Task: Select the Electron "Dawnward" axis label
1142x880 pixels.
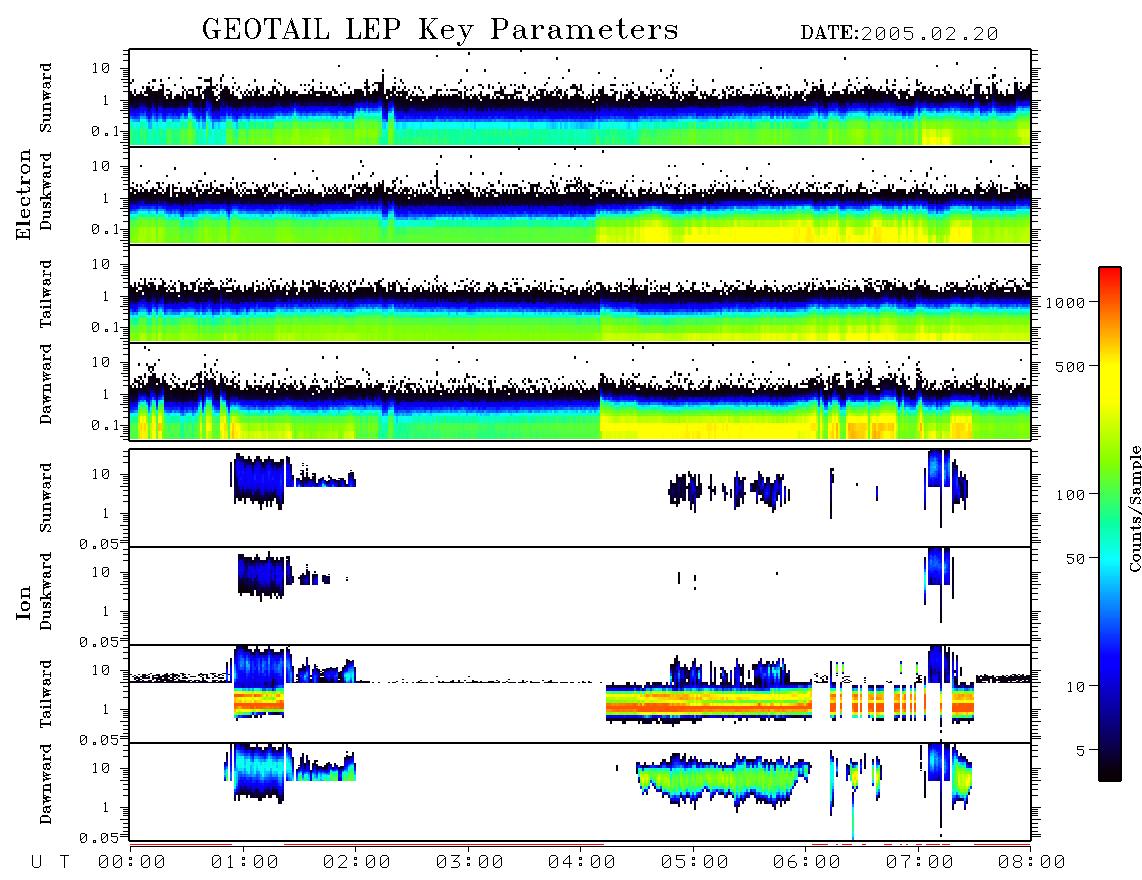Action: 46,384
